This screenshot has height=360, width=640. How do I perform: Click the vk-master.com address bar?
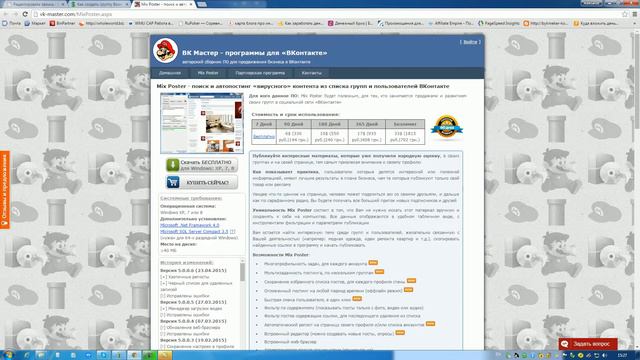(x=327, y=14)
